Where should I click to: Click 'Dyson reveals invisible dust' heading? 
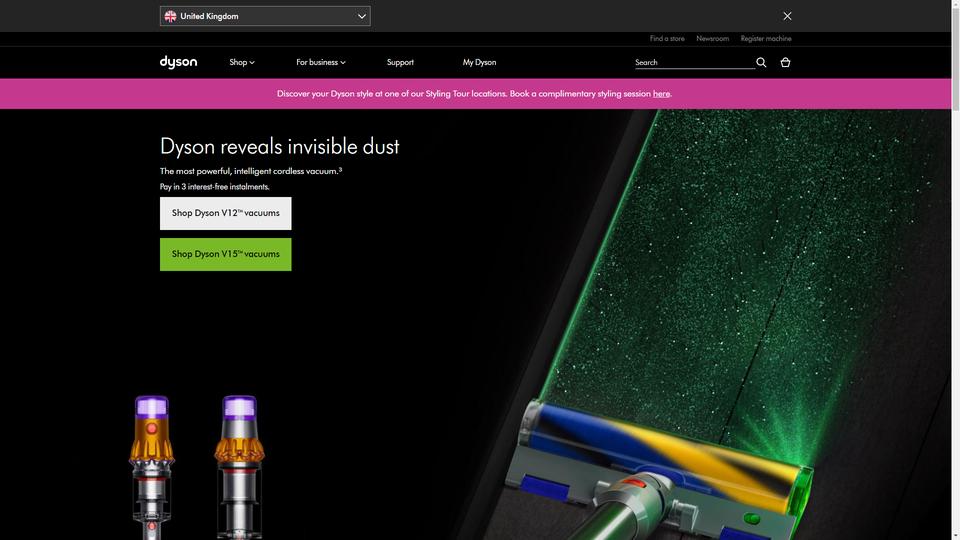pos(279,146)
